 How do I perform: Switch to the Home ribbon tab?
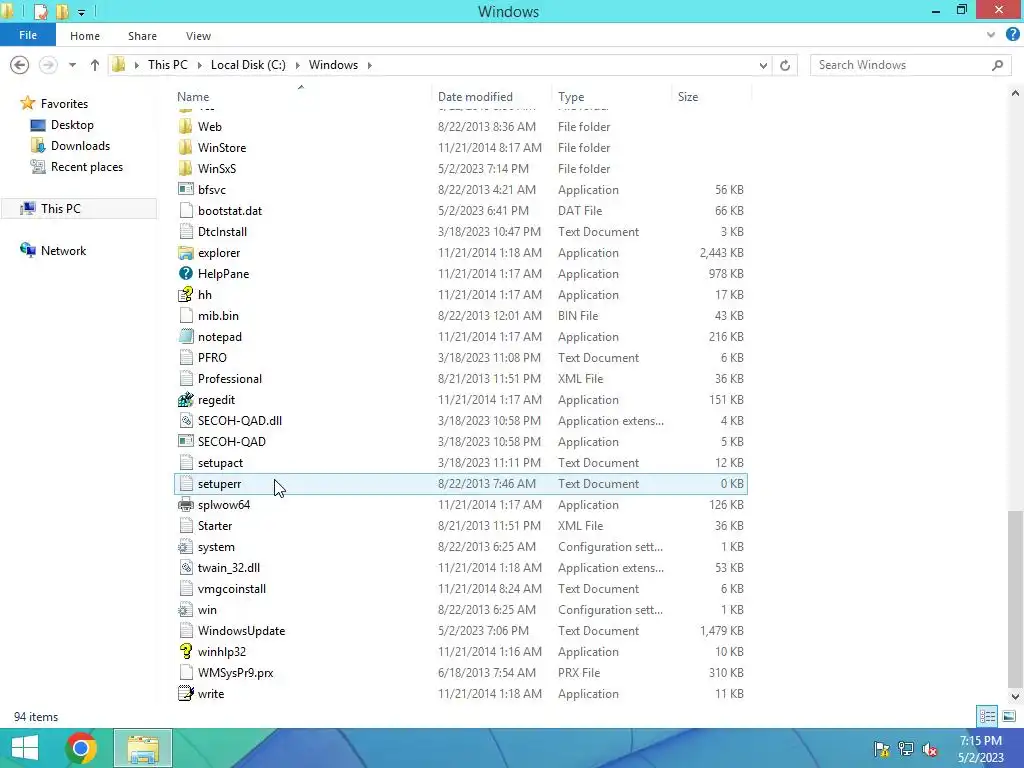85,36
